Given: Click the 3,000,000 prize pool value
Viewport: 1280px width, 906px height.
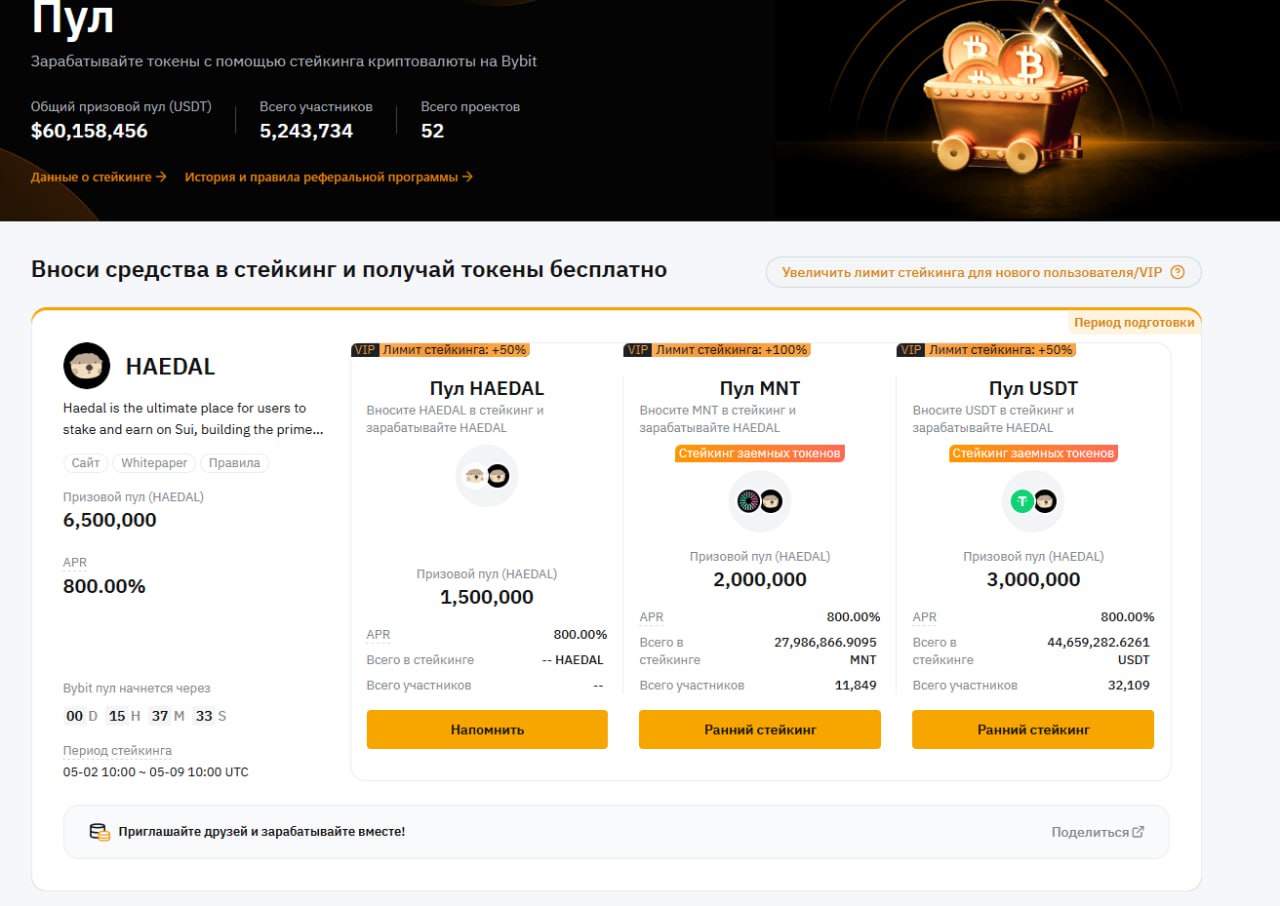Looking at the screenshot, I should click(x=1033, y=579).
